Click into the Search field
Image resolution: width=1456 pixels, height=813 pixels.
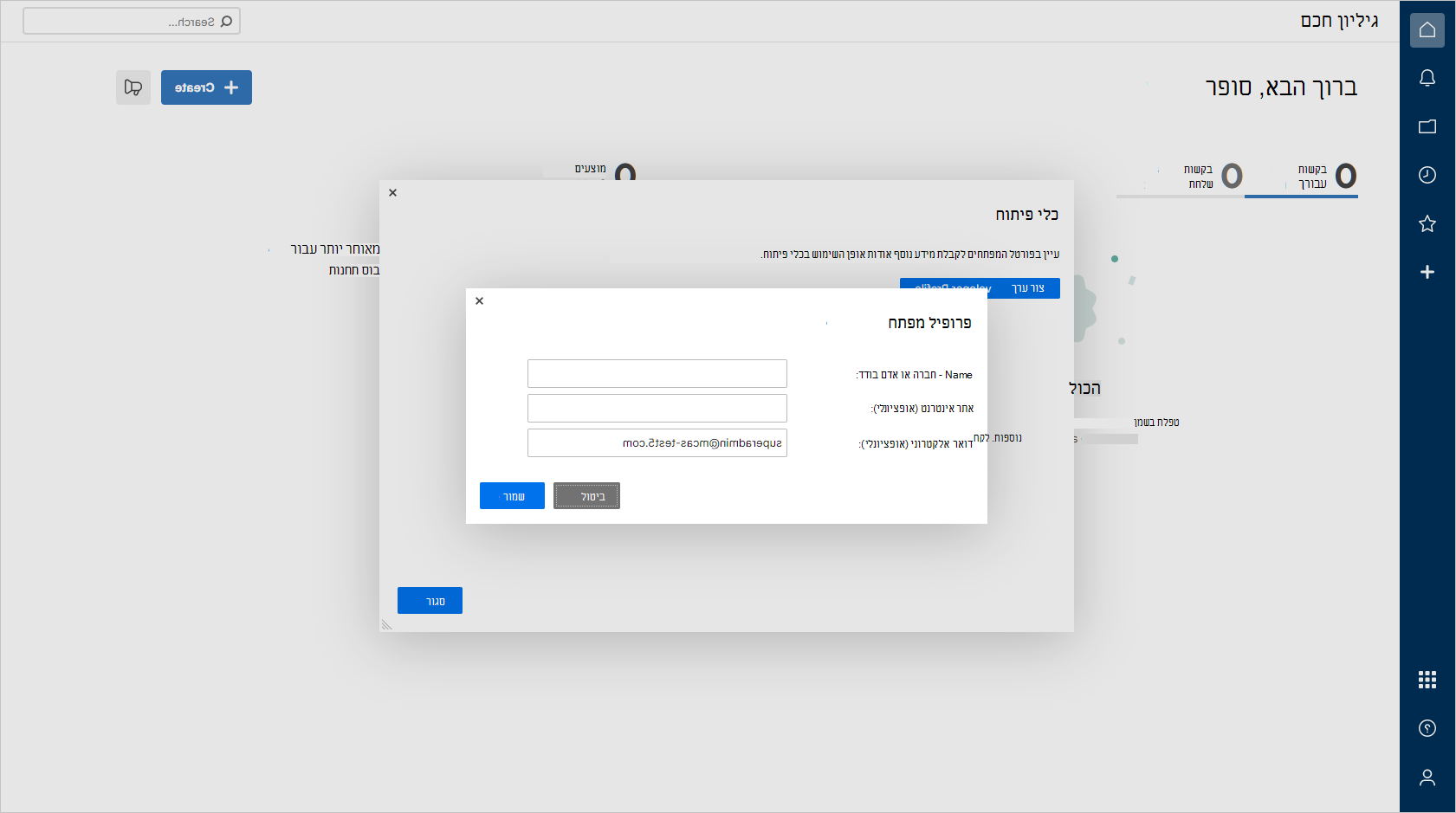tap(132, 22)
